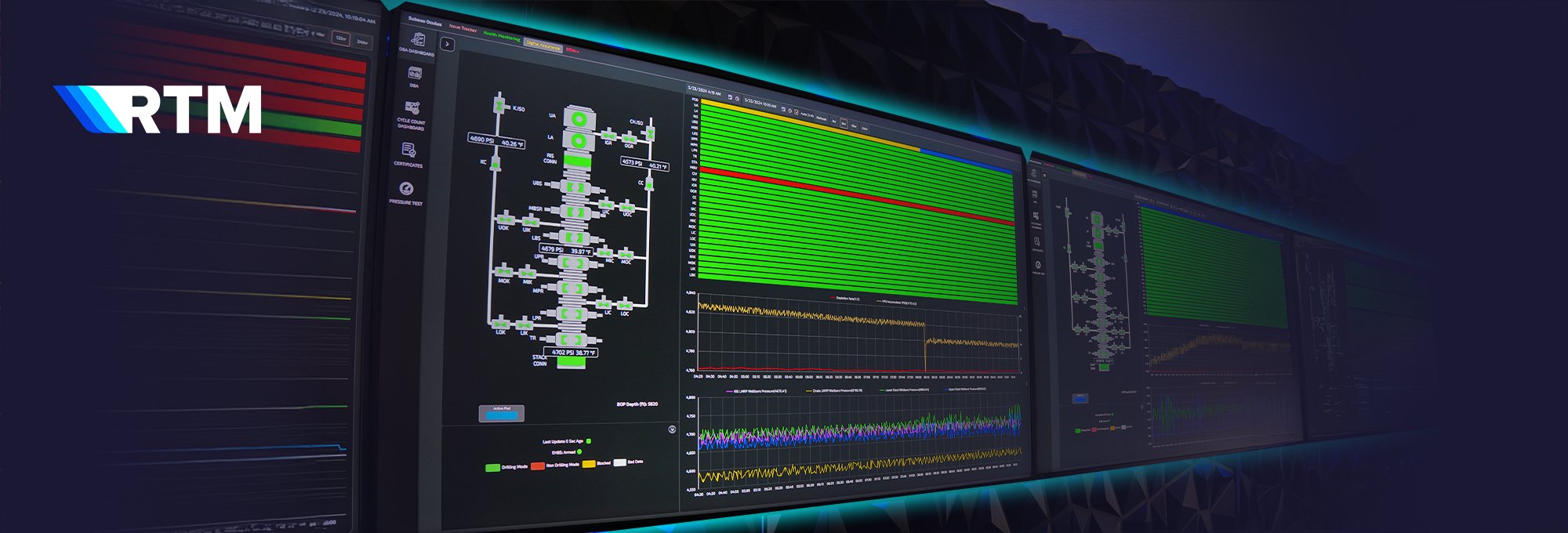Viewport: 1568px width, 533px height.
Task: Switch to the Health Monitoring tab
Action: 502,36
